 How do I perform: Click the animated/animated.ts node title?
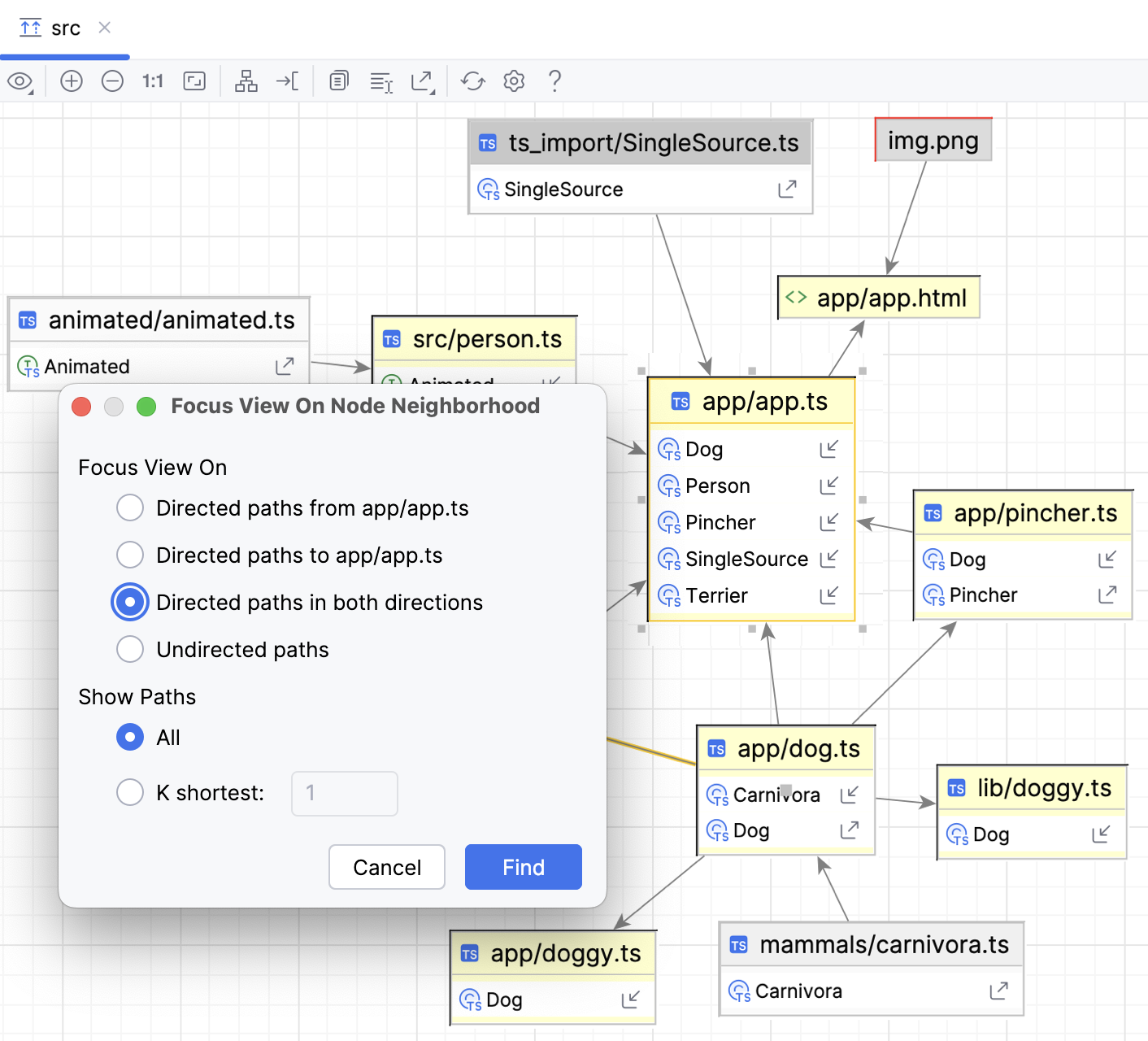[172, 320]
